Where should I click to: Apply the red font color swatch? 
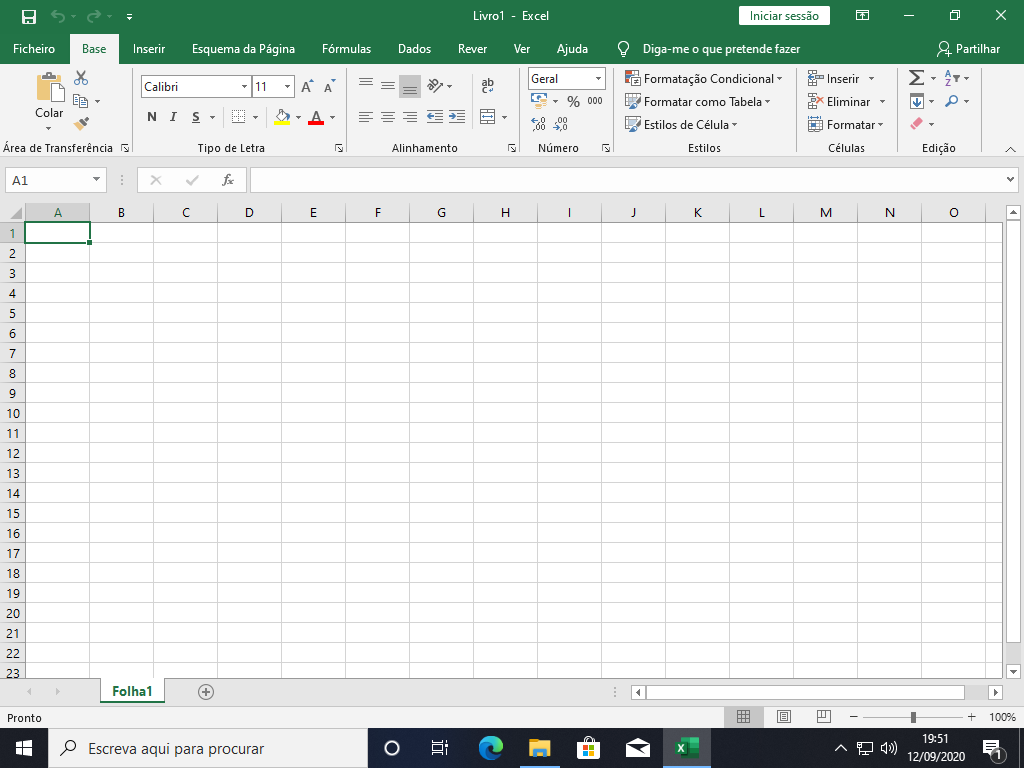[316, 118]
